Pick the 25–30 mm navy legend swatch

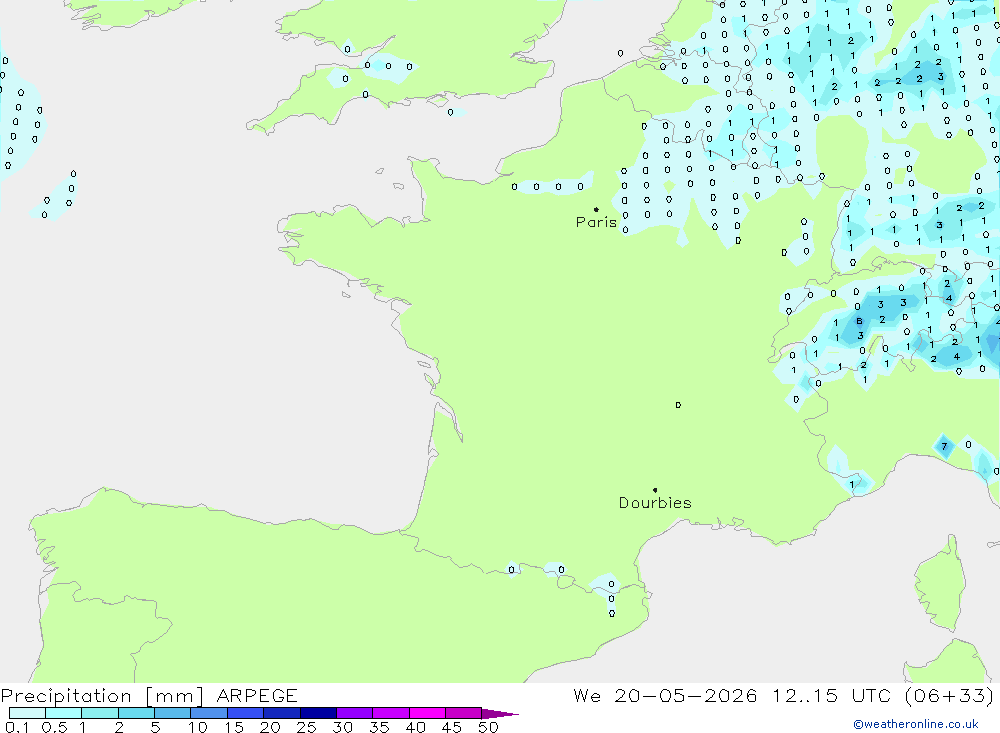[x=318, y=713]
